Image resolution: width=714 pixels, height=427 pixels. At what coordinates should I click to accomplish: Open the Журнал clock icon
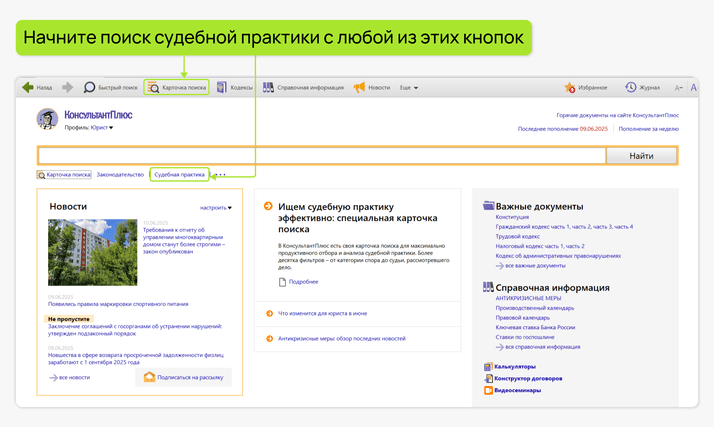tap(631, 87)
